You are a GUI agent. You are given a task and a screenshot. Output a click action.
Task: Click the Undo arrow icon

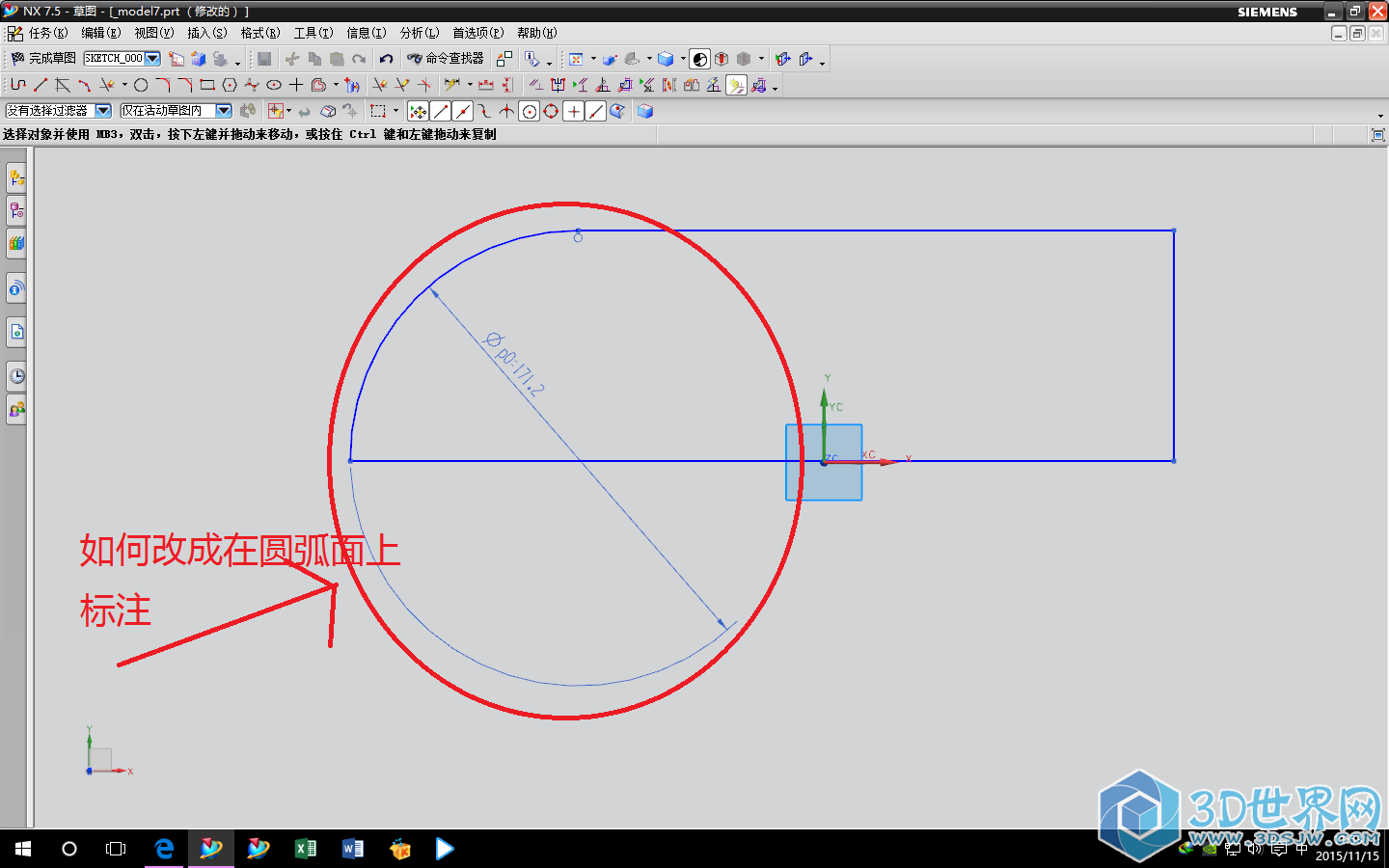click(x=386, y=59)
